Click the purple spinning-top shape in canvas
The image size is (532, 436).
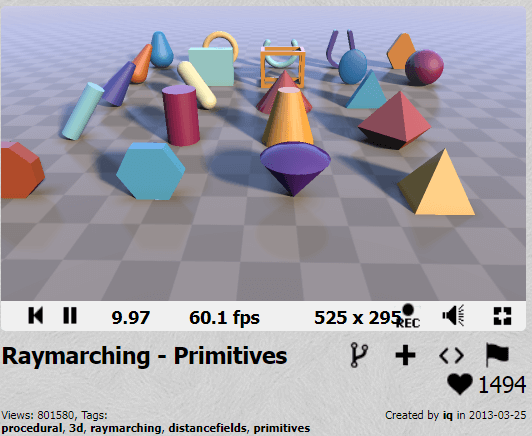coord(295,168)
